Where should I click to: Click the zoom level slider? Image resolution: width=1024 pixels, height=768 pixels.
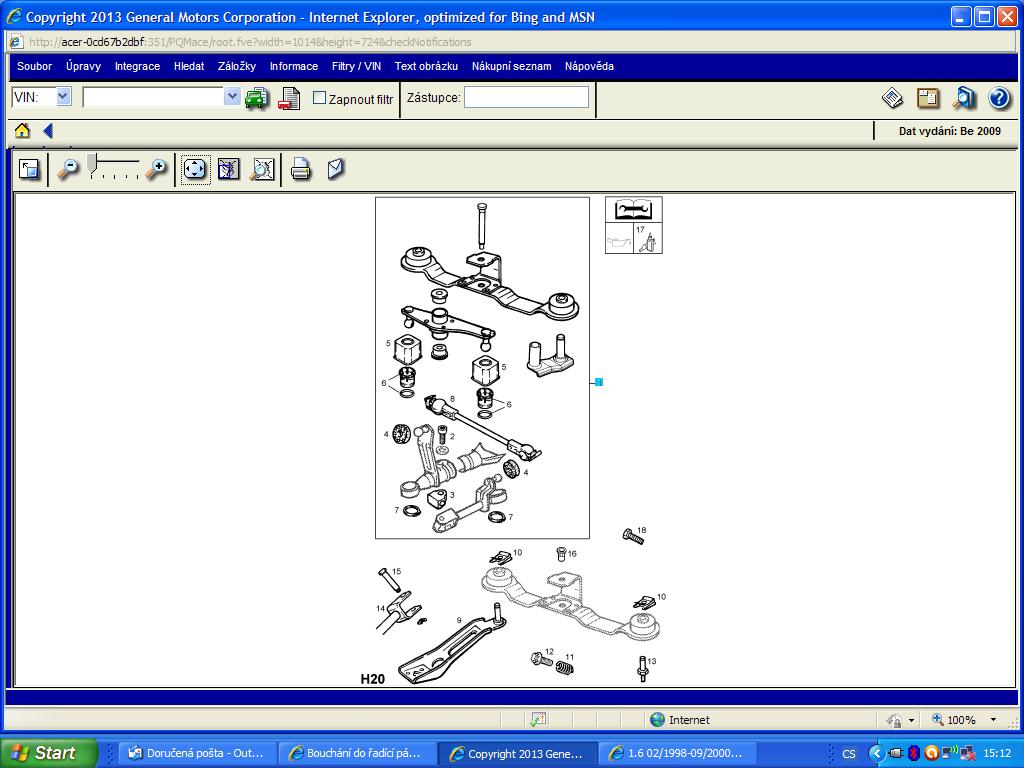click(x=112, y=168)
